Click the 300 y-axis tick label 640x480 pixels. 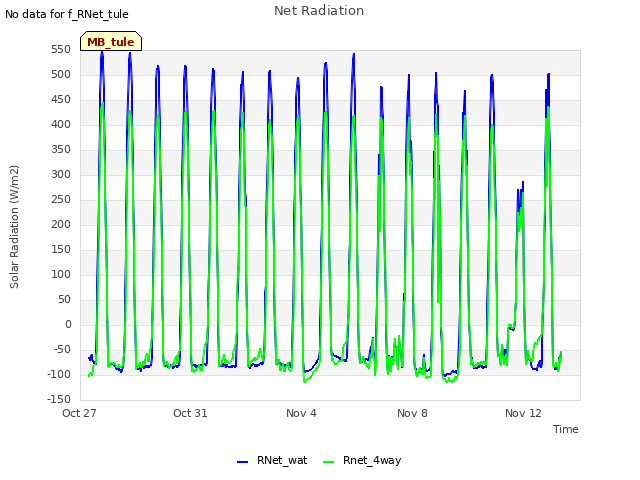[x=61, y=174]
